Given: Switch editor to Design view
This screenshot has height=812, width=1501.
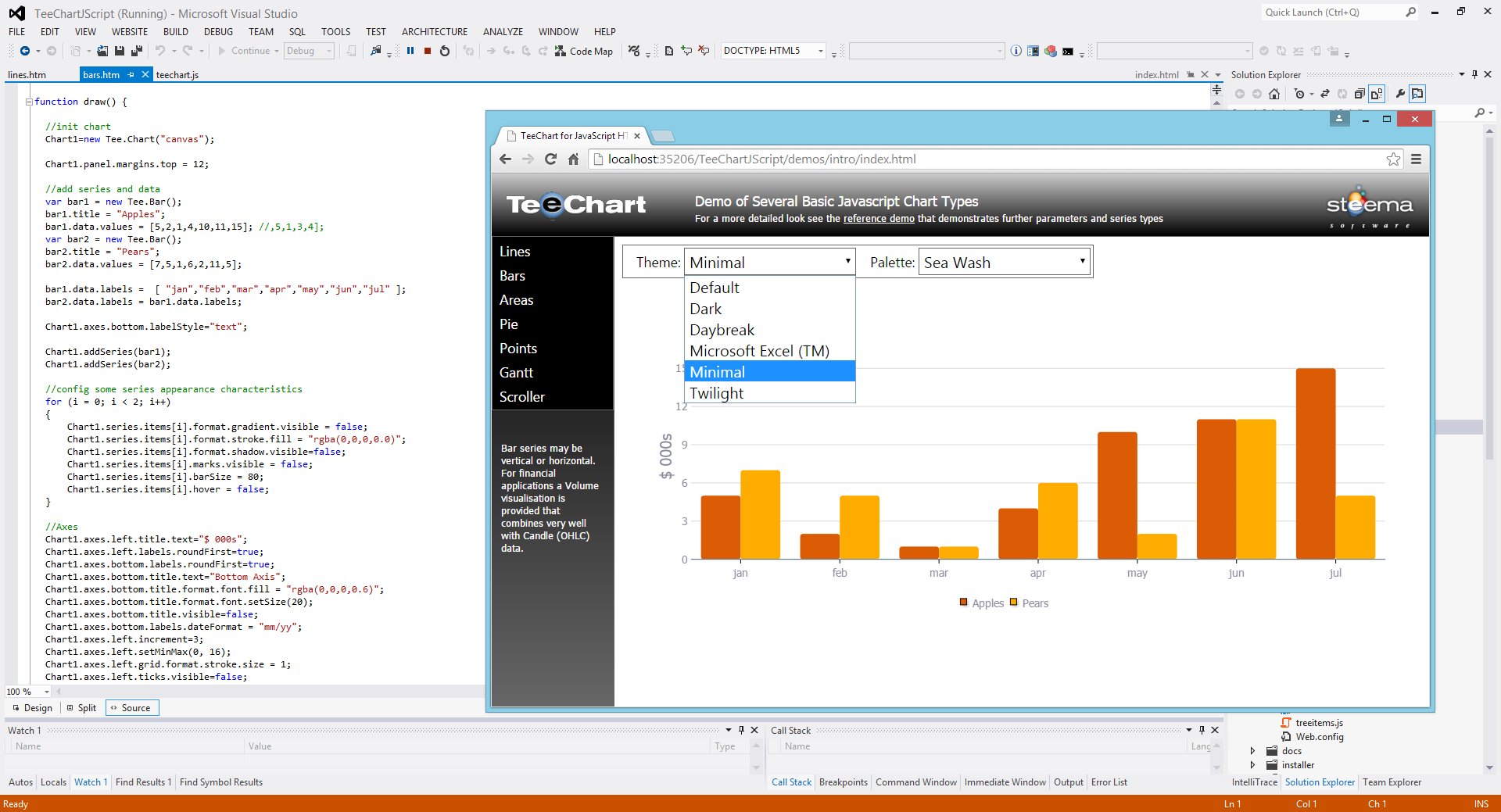Looking at the screenshot, I should [32, 708].
